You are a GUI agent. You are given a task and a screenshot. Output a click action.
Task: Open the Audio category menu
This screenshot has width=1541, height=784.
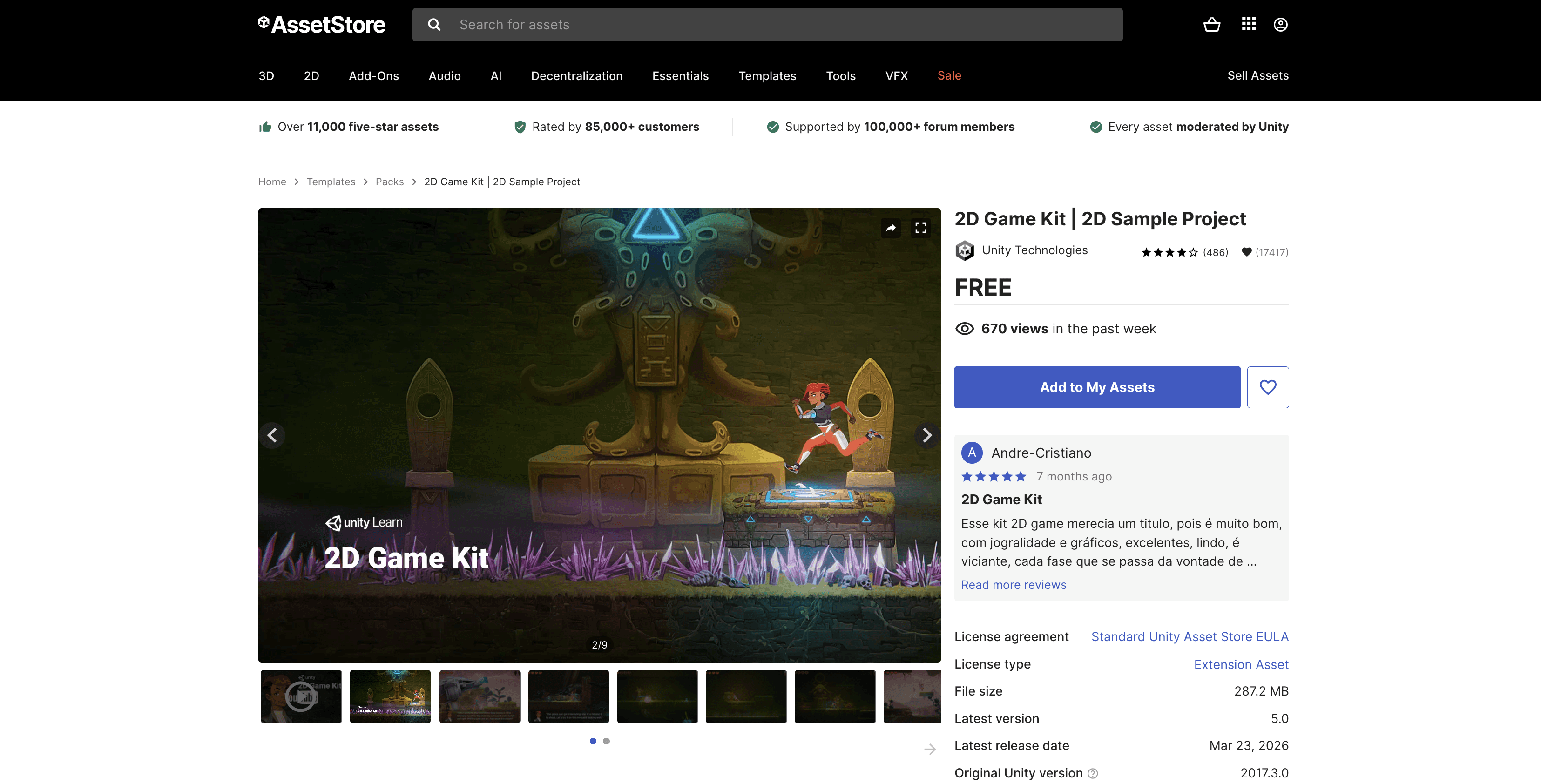point(445,76)
